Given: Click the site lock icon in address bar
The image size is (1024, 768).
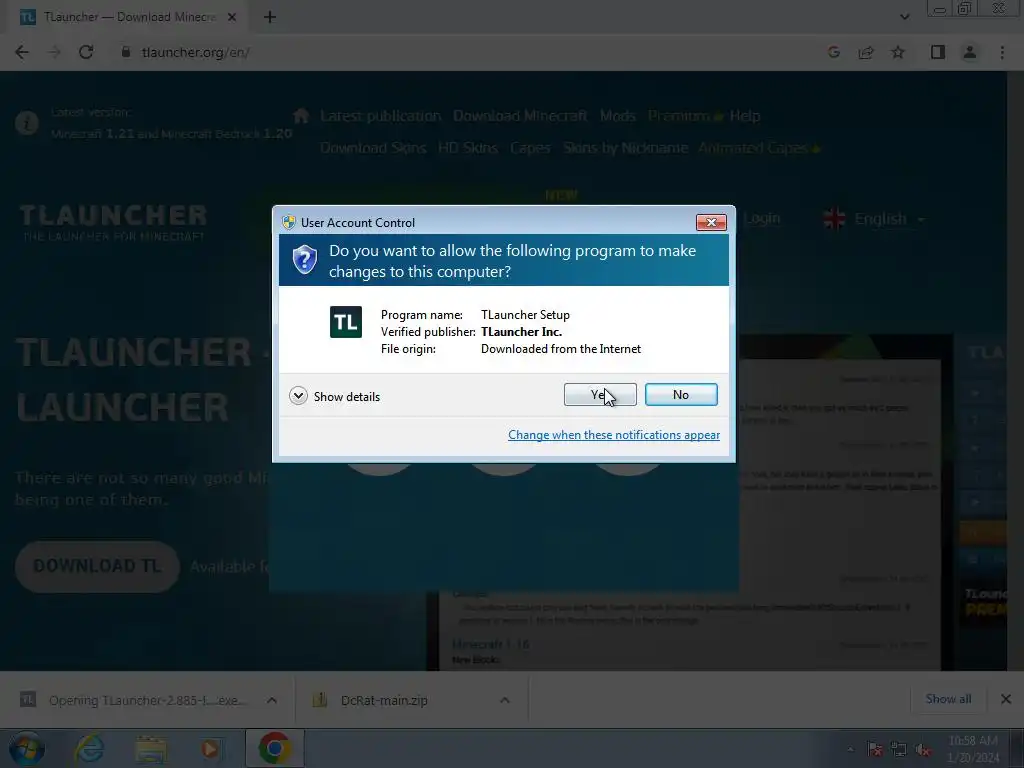Looking at the screenshot, I should click(x=126, y=52).
